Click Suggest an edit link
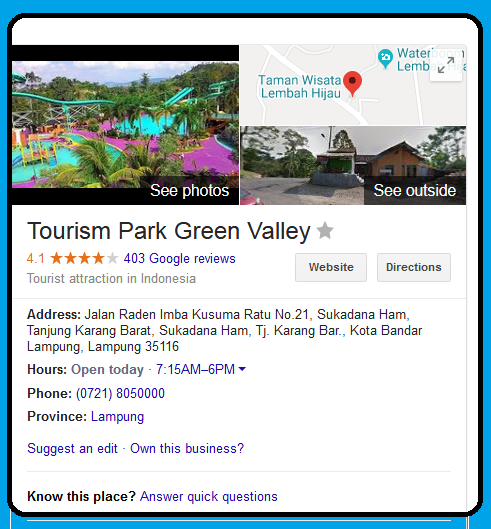This screenshot has height=529, width=491. coord(72,448)
